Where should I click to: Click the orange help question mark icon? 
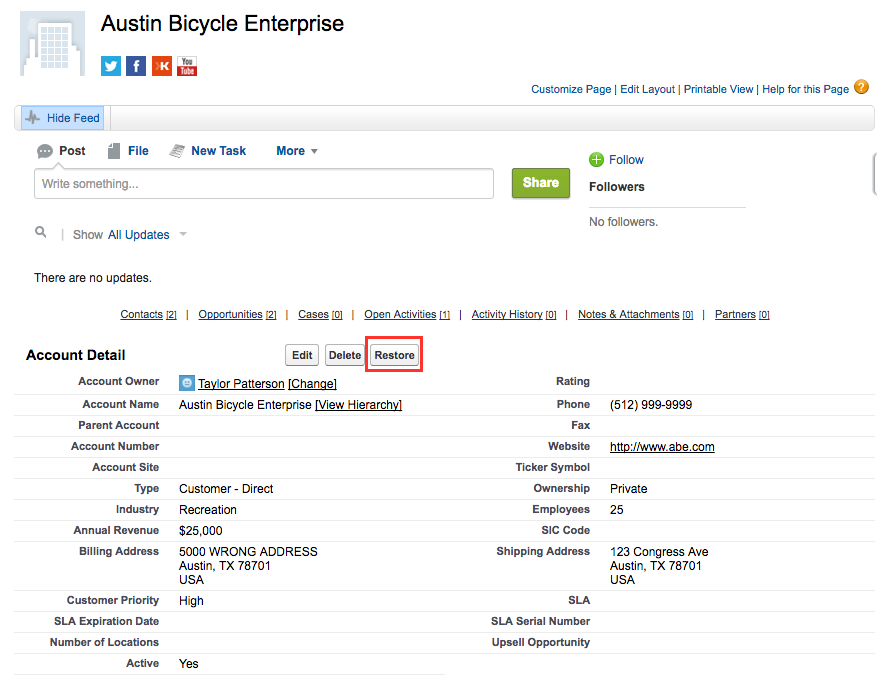tap(861, 87)
